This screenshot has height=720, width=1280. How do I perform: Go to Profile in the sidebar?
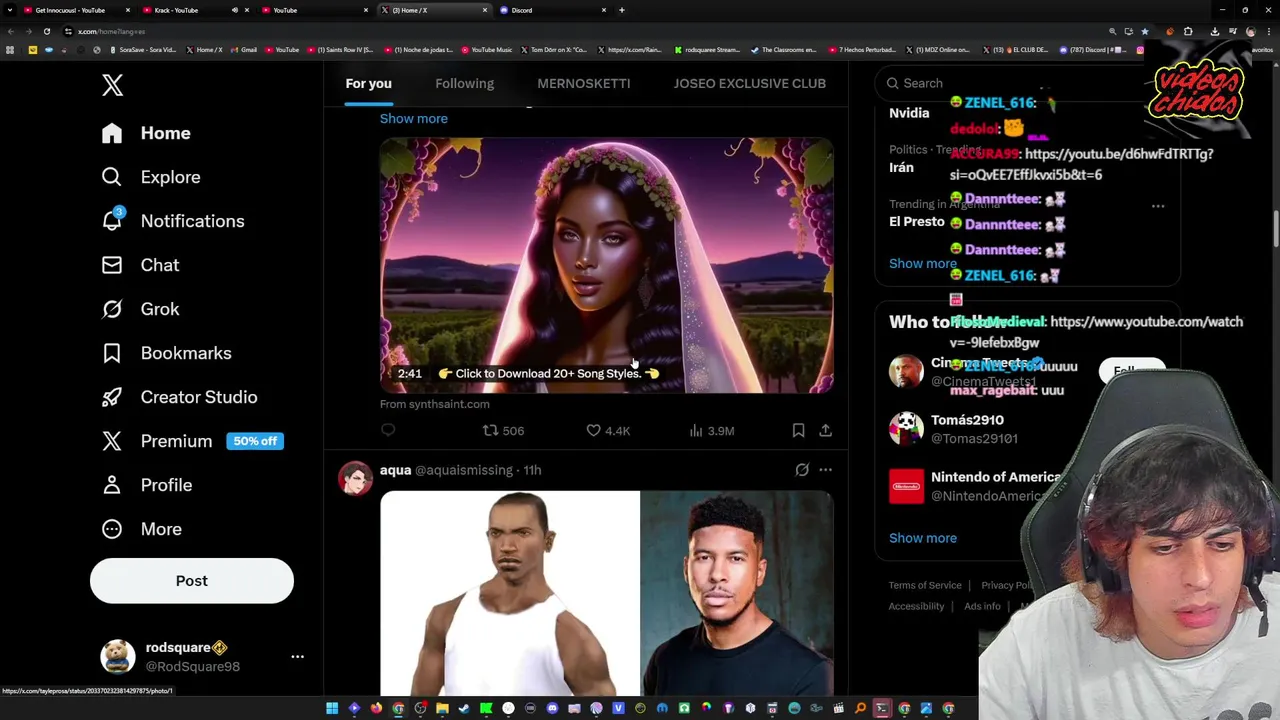pos(146,485)
